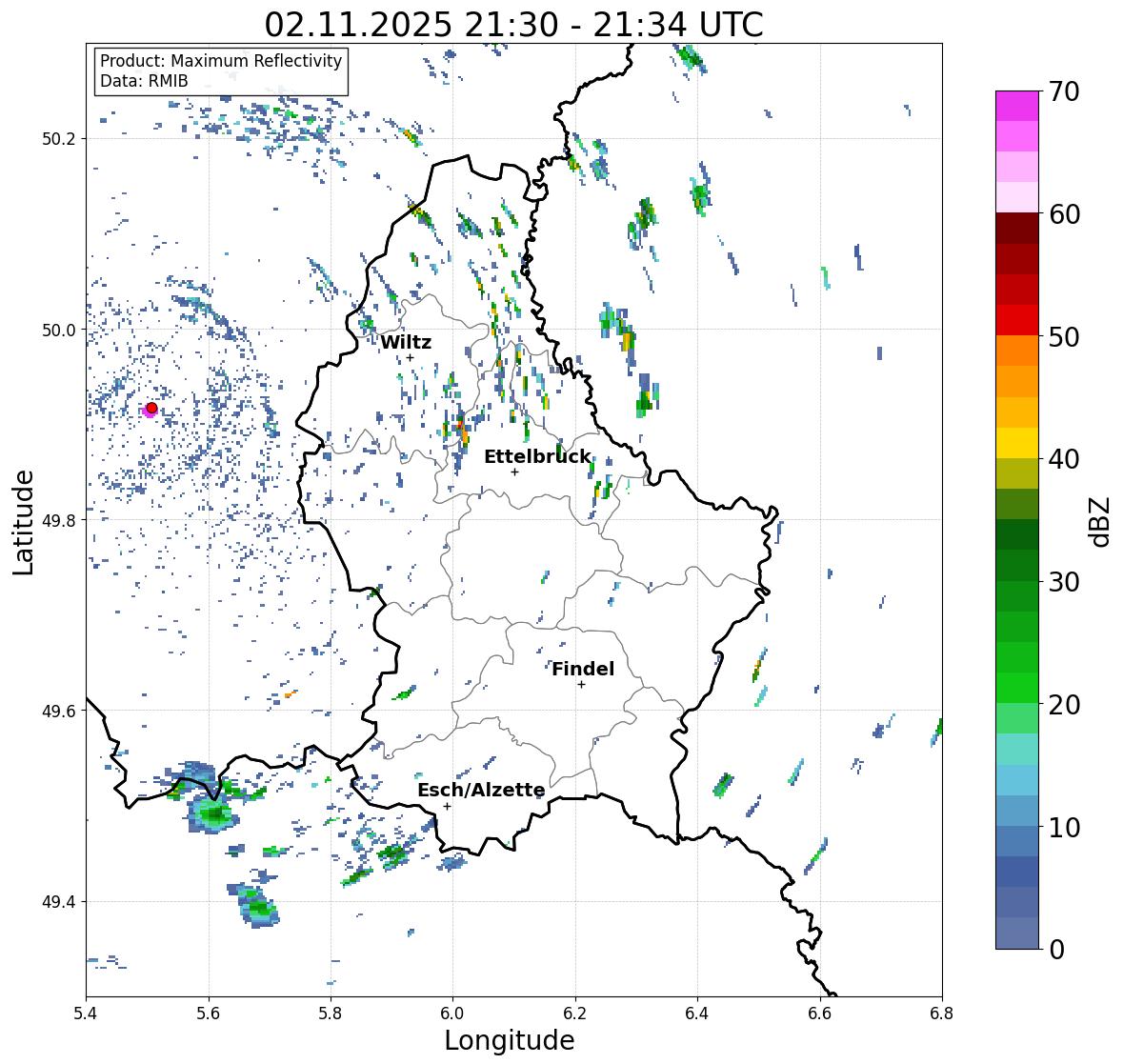Click the 'Data: RMIB' text
This screenshot has height=1064, width=1123.
coord(144,81)
